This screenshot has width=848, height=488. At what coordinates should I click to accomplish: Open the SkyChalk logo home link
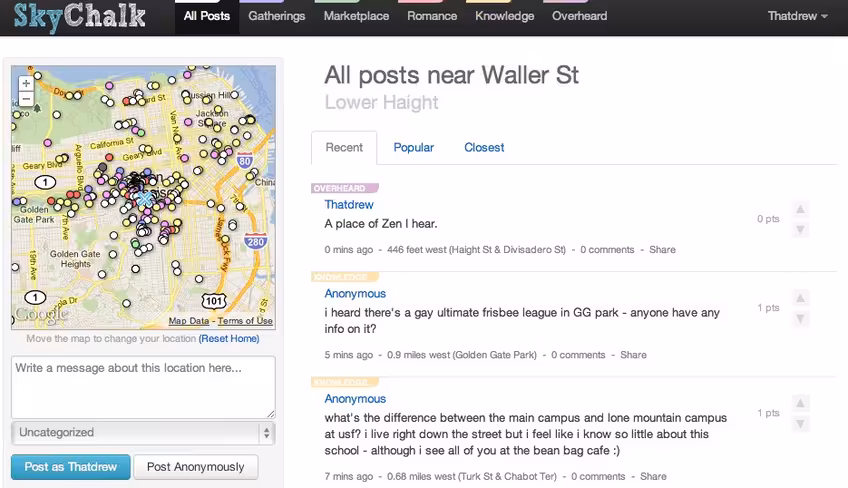(x=80, y=17)
